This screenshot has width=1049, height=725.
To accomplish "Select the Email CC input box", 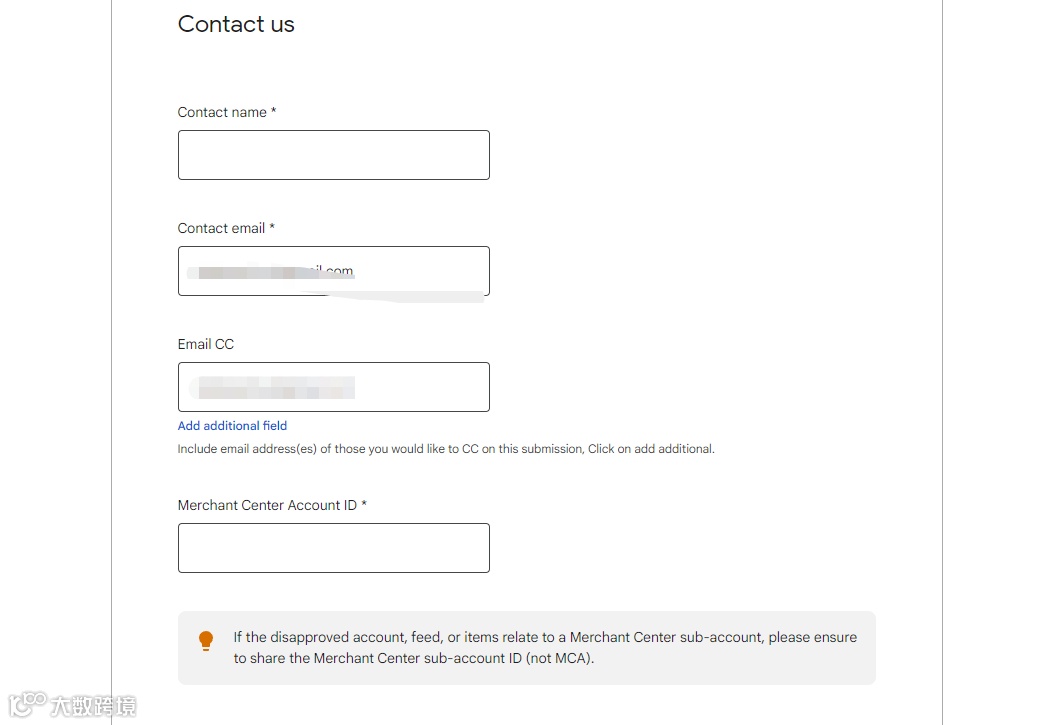I will 333,387.
